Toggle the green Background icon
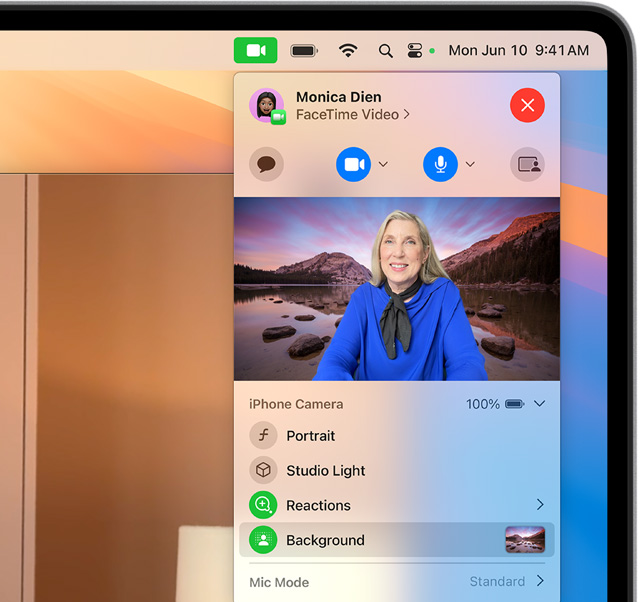Screen dimensions: 640x602 (x=263, y=540)
